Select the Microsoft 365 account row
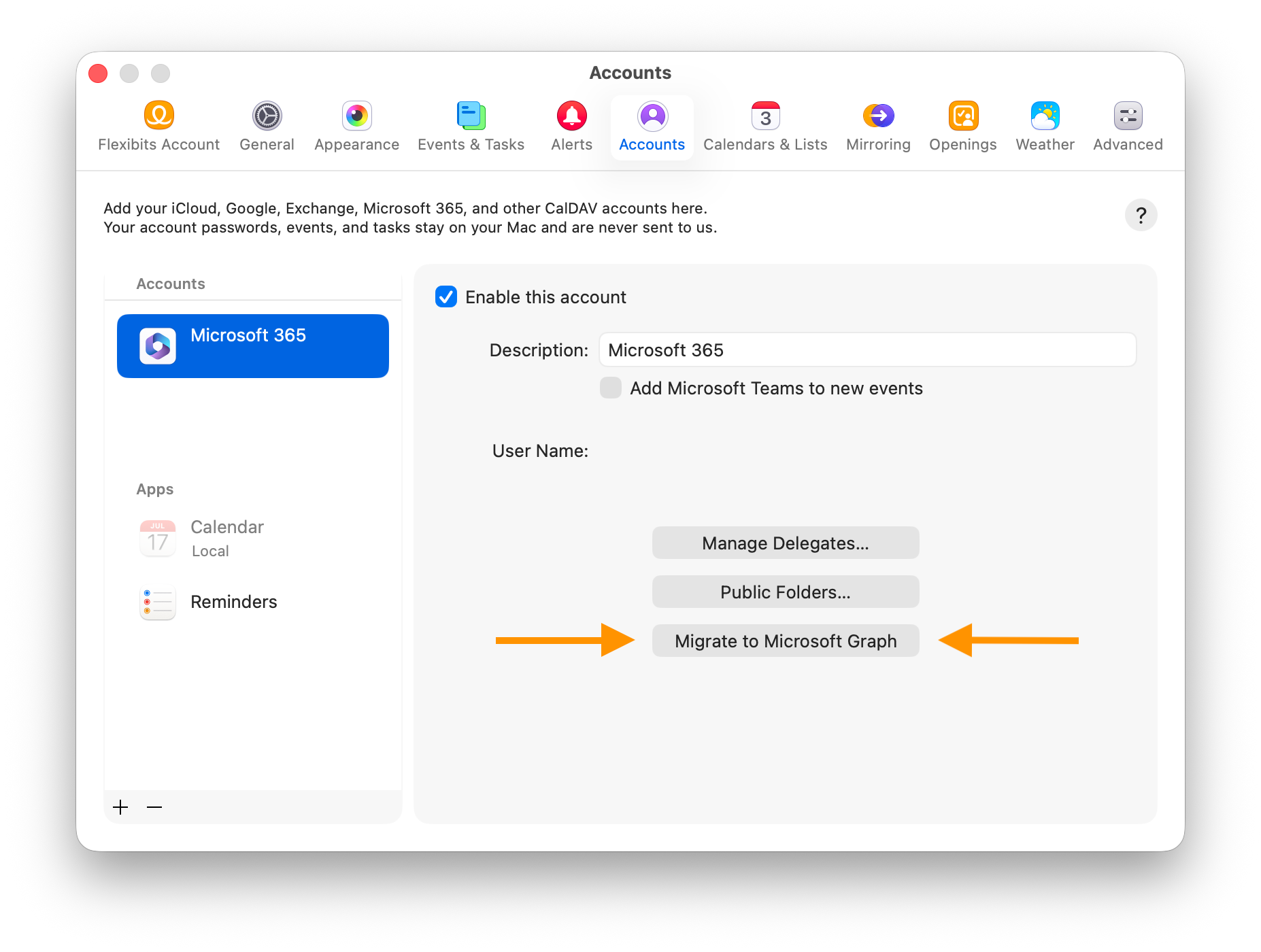 tap(253, 346)
